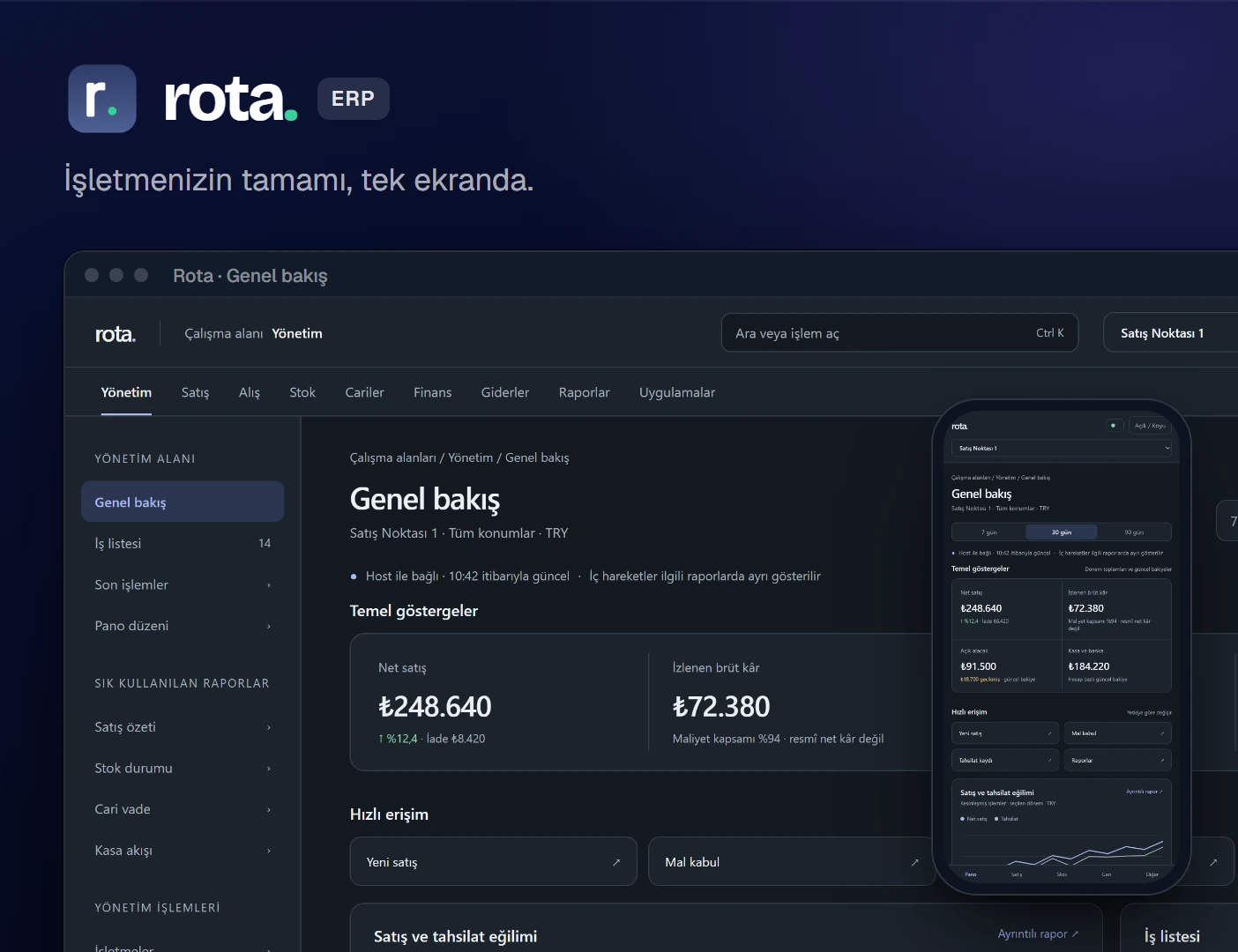The height and width of the screenshot is (952, 1238).
Task: Focus the Ara veya işlem aç search field
Action: [899, 333]
